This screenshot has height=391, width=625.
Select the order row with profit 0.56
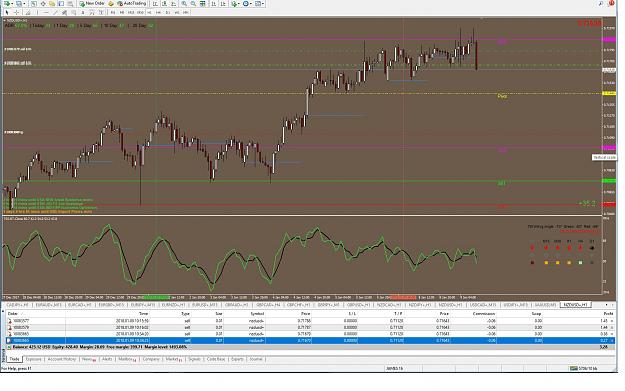pos(309,334)
